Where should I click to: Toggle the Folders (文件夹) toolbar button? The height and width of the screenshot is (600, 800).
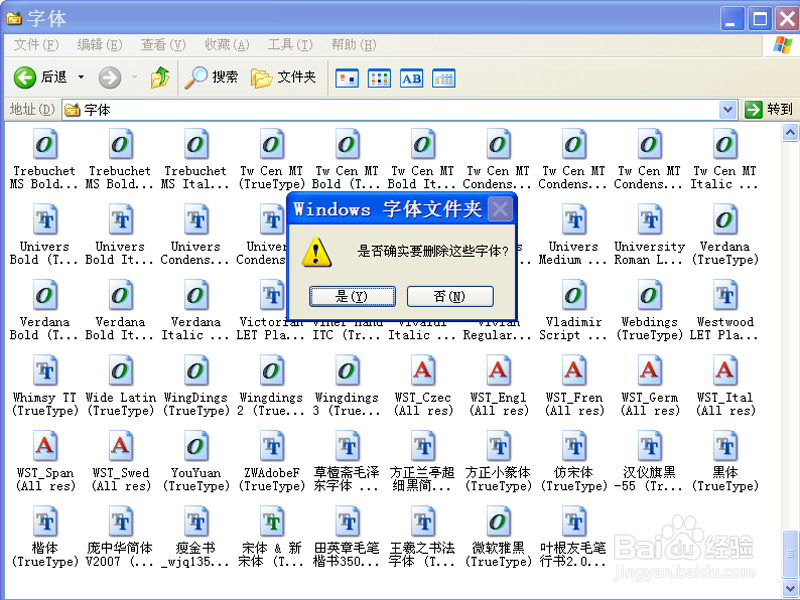(x=284, y=78)
